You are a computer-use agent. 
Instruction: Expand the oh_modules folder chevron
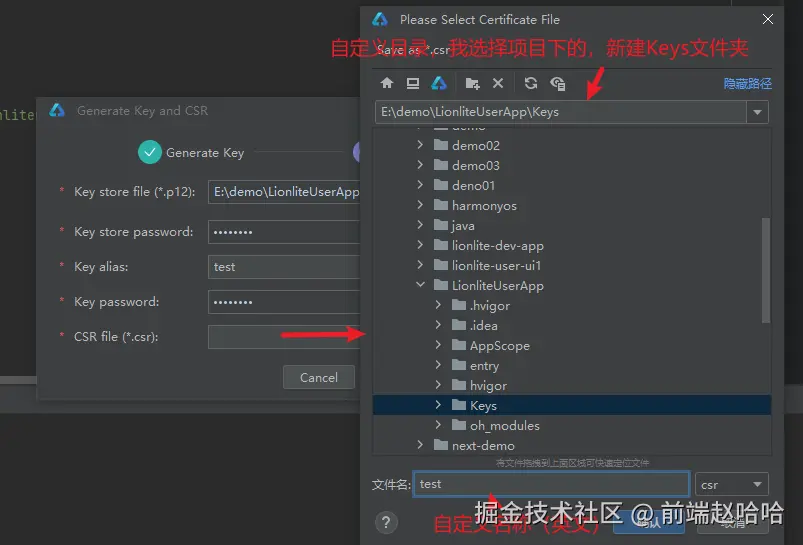coord(438,425)
